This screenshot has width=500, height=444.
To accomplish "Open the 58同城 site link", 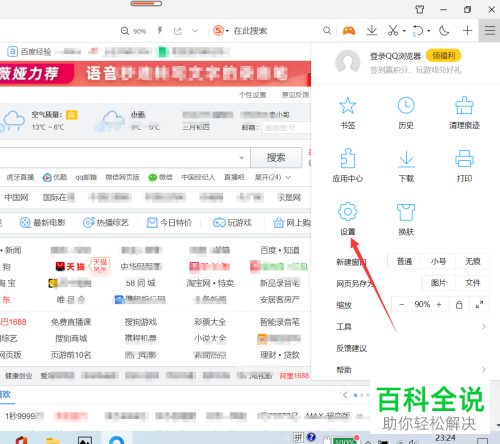I will pos(141,283).
